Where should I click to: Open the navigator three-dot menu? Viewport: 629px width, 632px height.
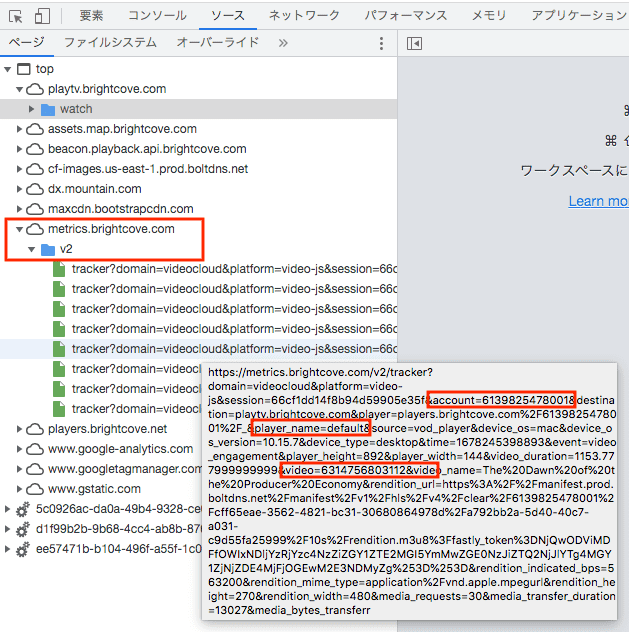(381, 43)
